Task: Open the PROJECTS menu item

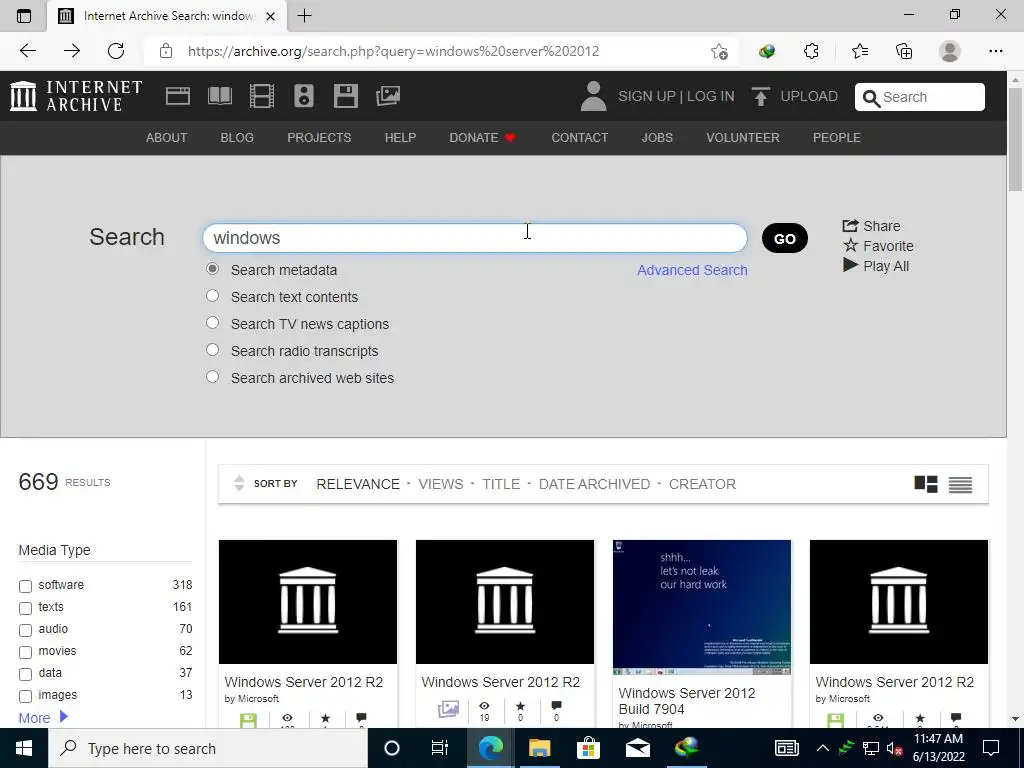Action: tap(319, 138)
